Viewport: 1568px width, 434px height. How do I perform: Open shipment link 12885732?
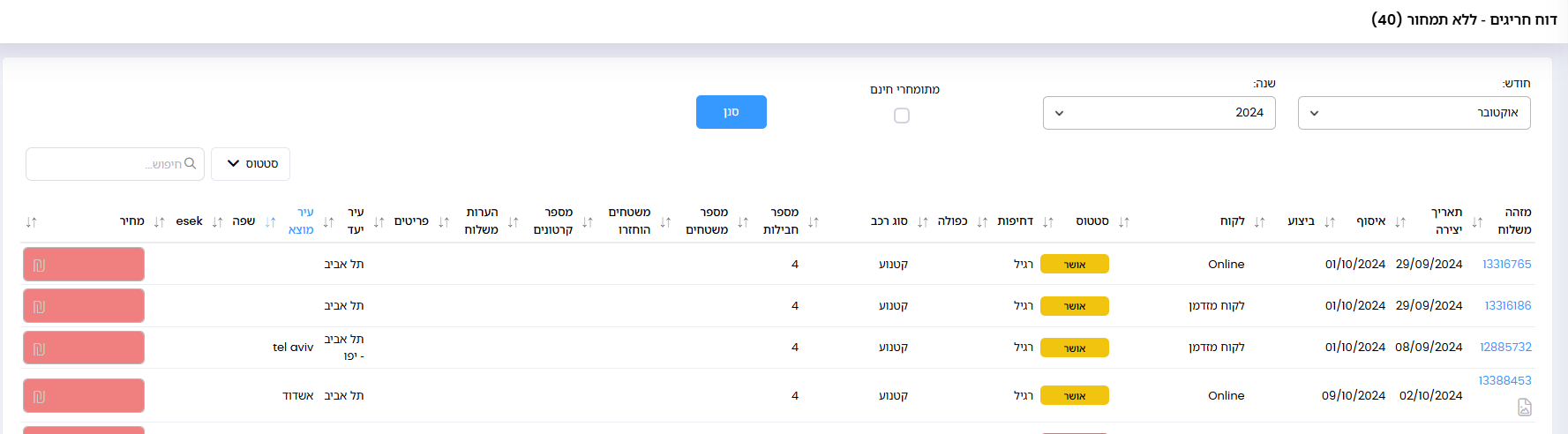pyautogui.click(x=1505, y=347)
